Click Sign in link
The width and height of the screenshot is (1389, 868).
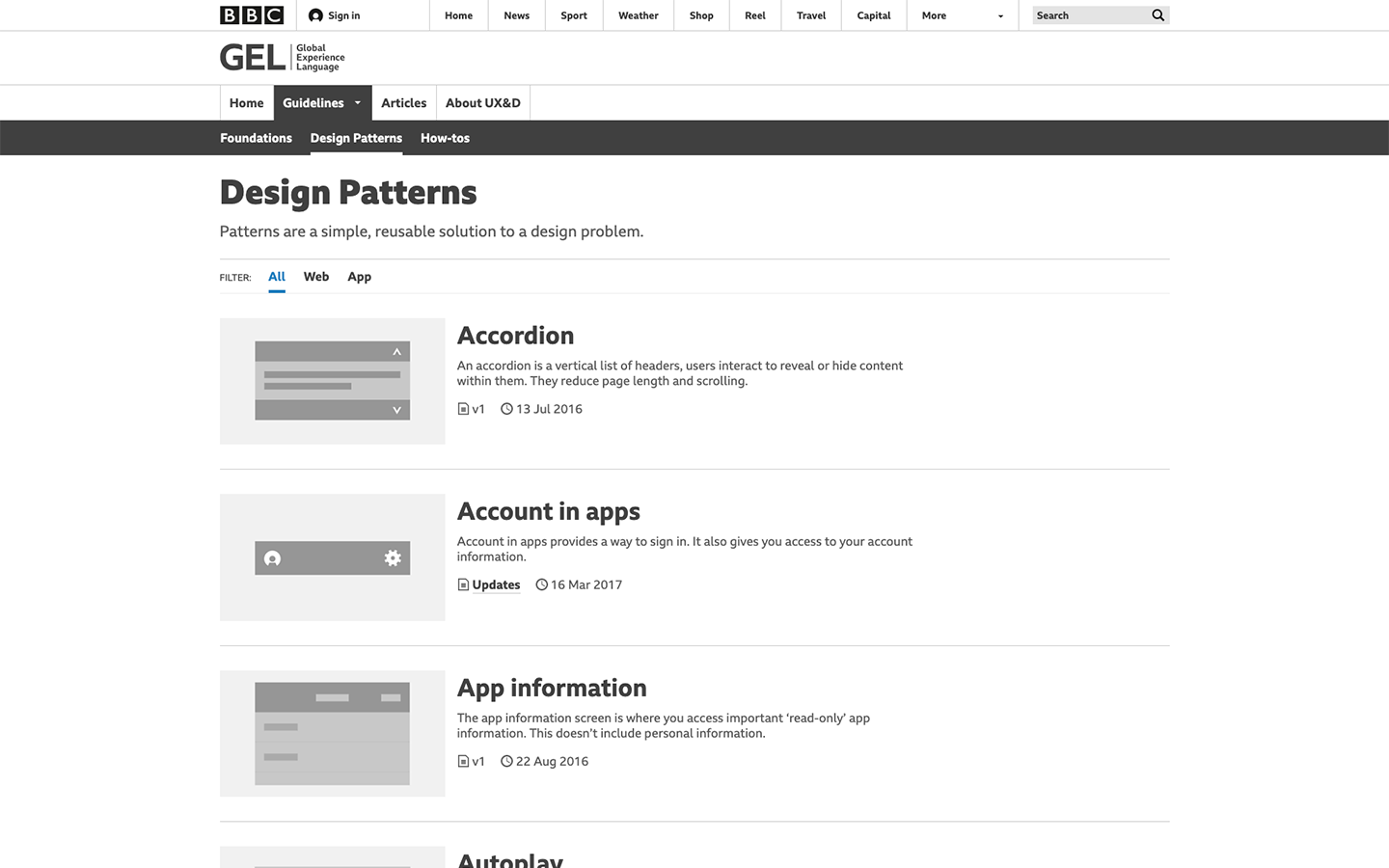coord(344,15)
